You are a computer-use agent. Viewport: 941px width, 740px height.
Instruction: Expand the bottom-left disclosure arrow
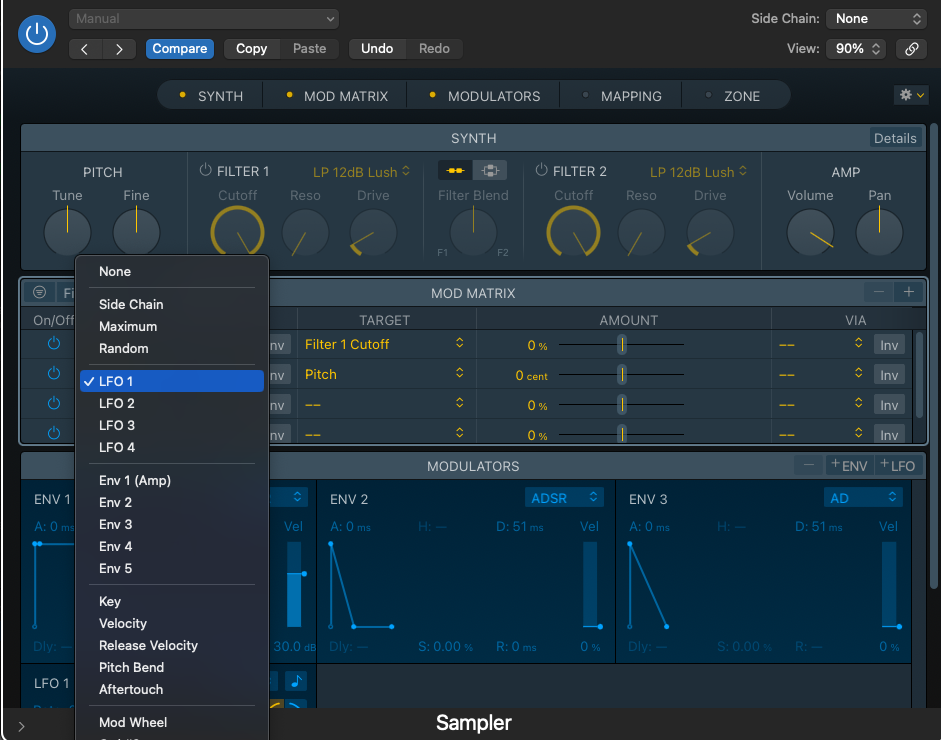point(22,727)
